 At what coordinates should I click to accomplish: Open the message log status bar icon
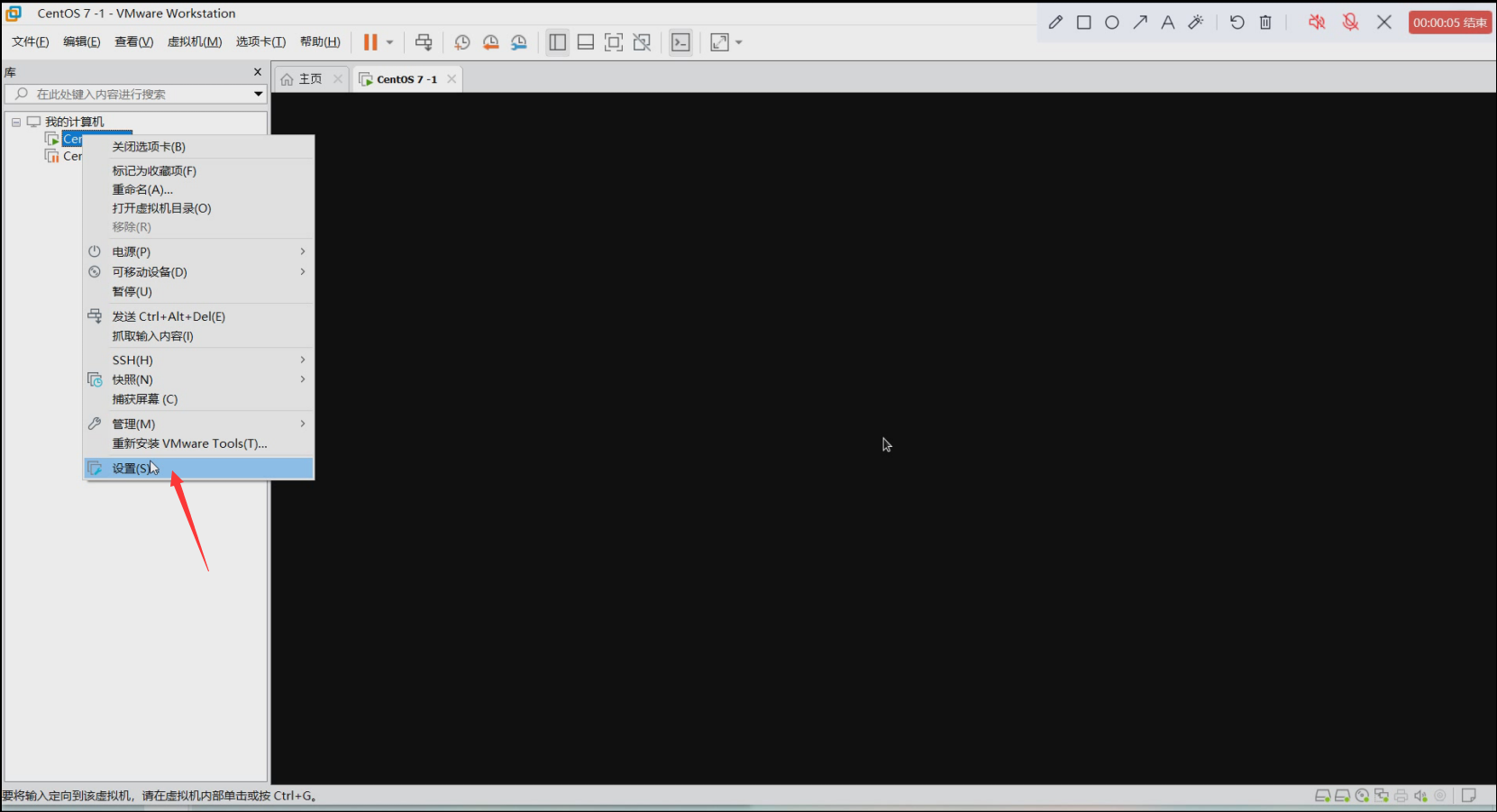(1469, 796)
